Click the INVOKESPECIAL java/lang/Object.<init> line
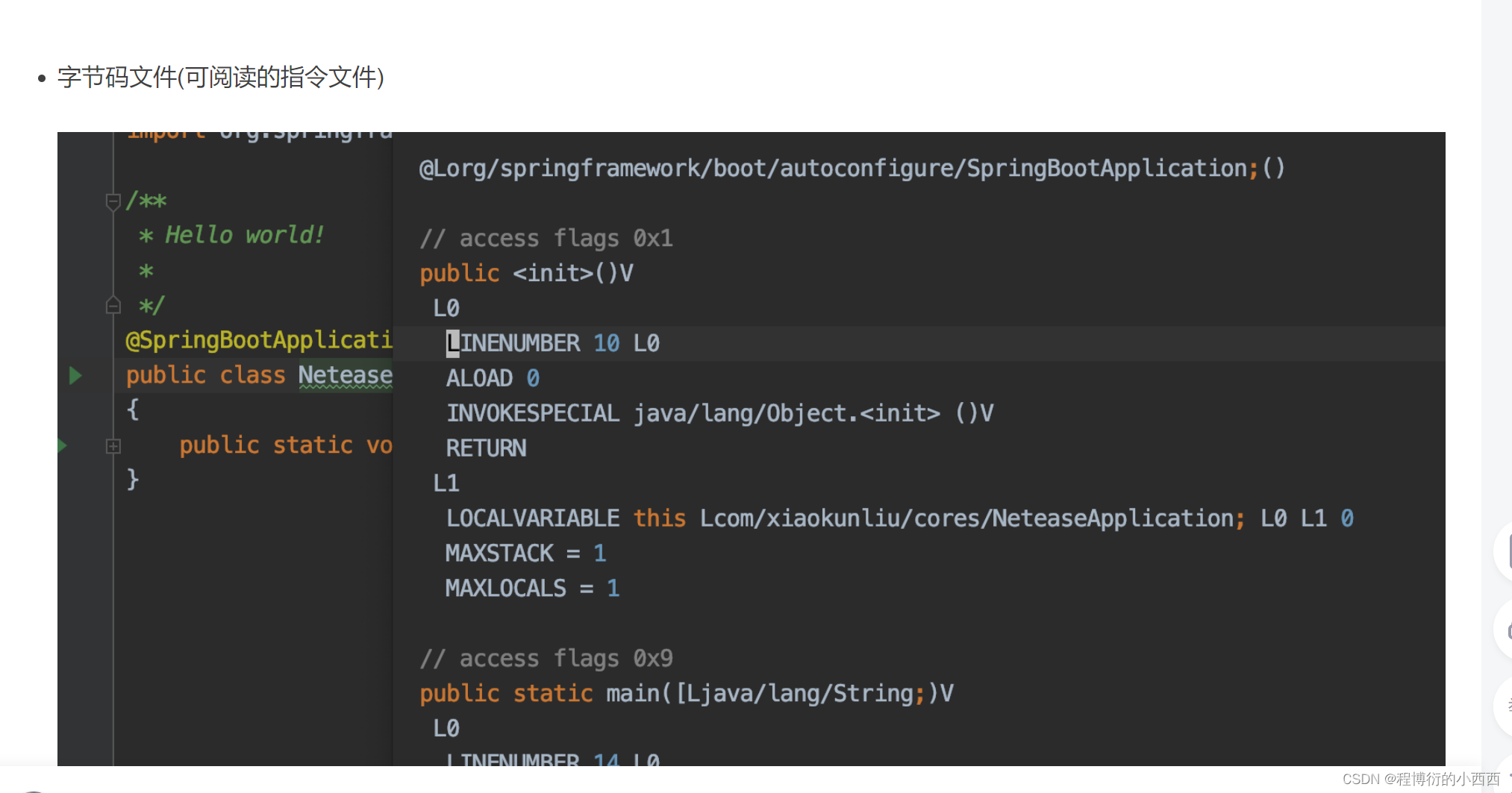Screen dimensions: 1512x793 [x=720, y=413]
